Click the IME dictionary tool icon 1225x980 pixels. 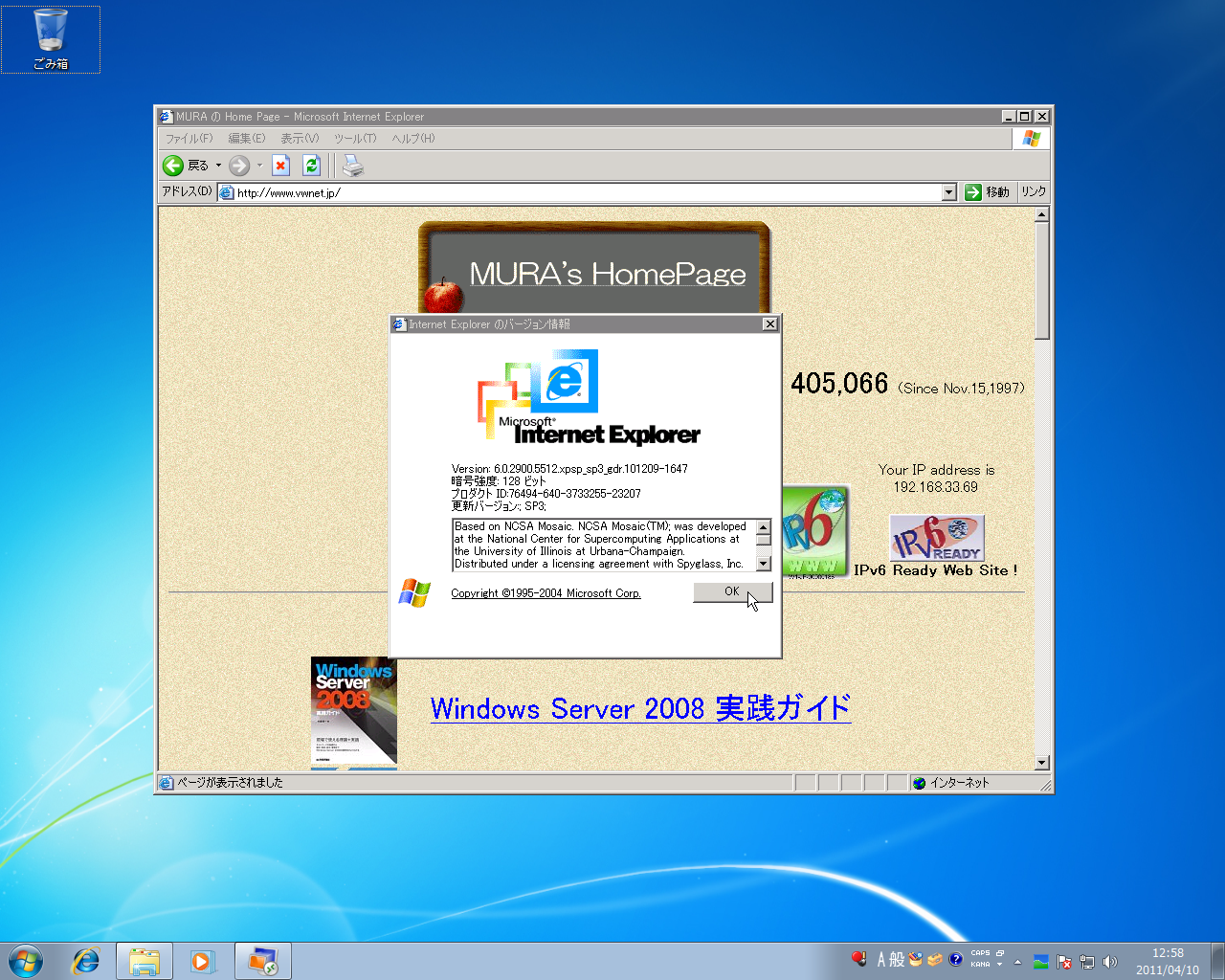click(916, 959)
